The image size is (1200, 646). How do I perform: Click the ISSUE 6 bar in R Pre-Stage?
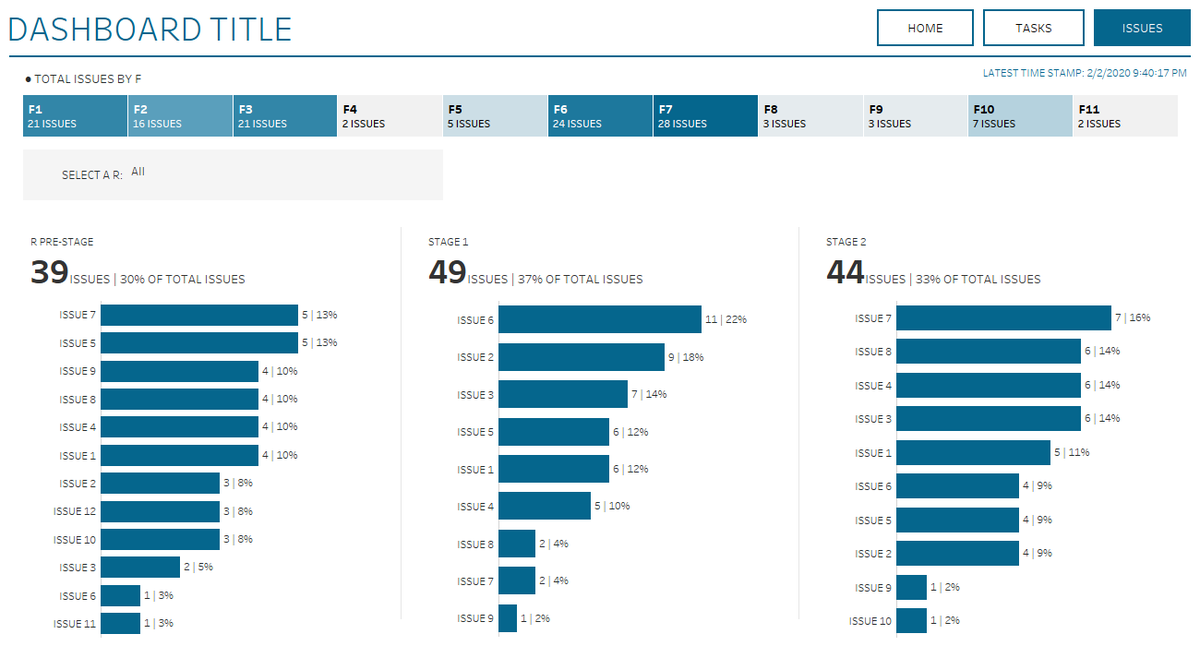[x=120, y=595]
